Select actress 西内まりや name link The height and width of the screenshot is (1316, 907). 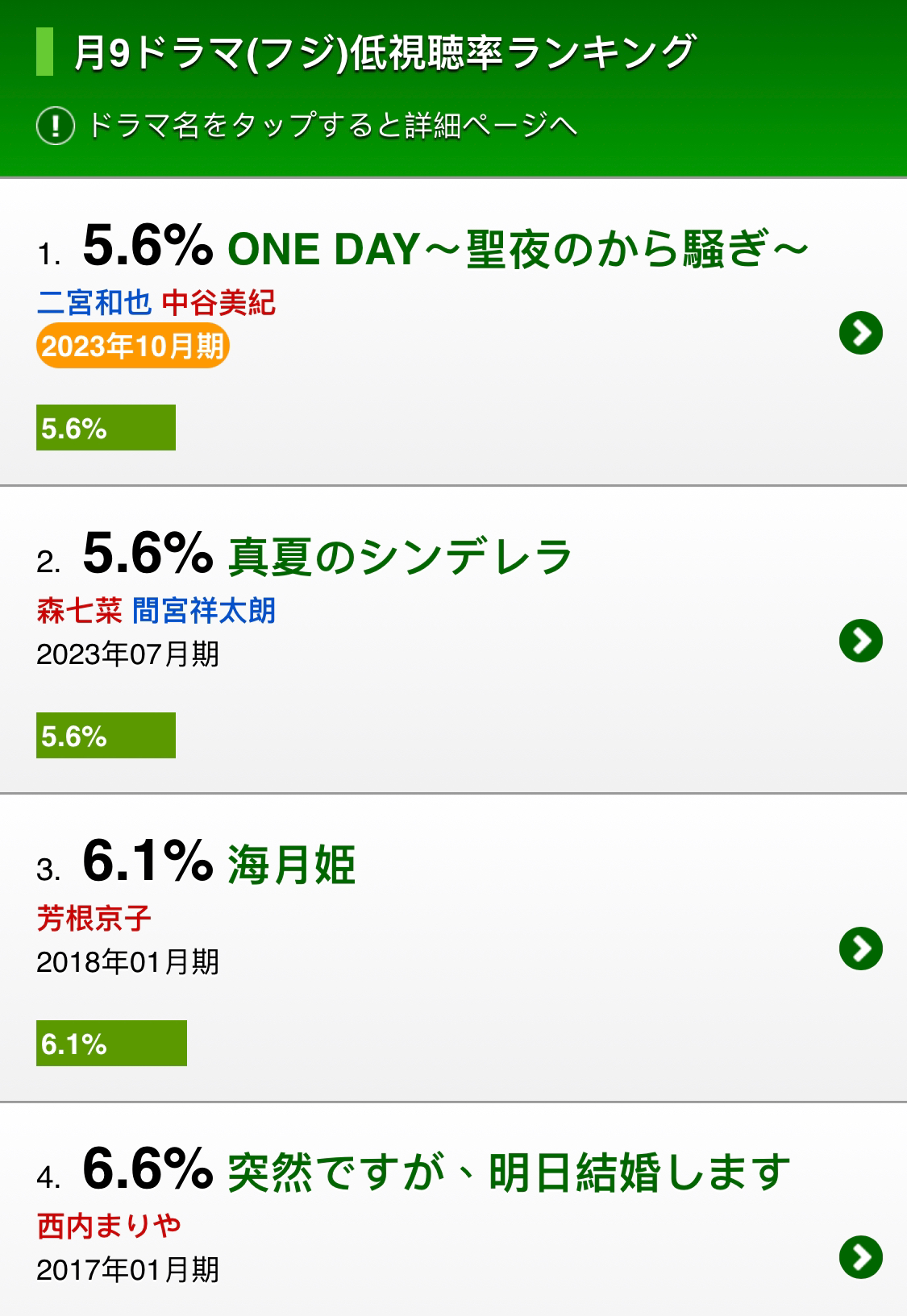coord(109,1227)
